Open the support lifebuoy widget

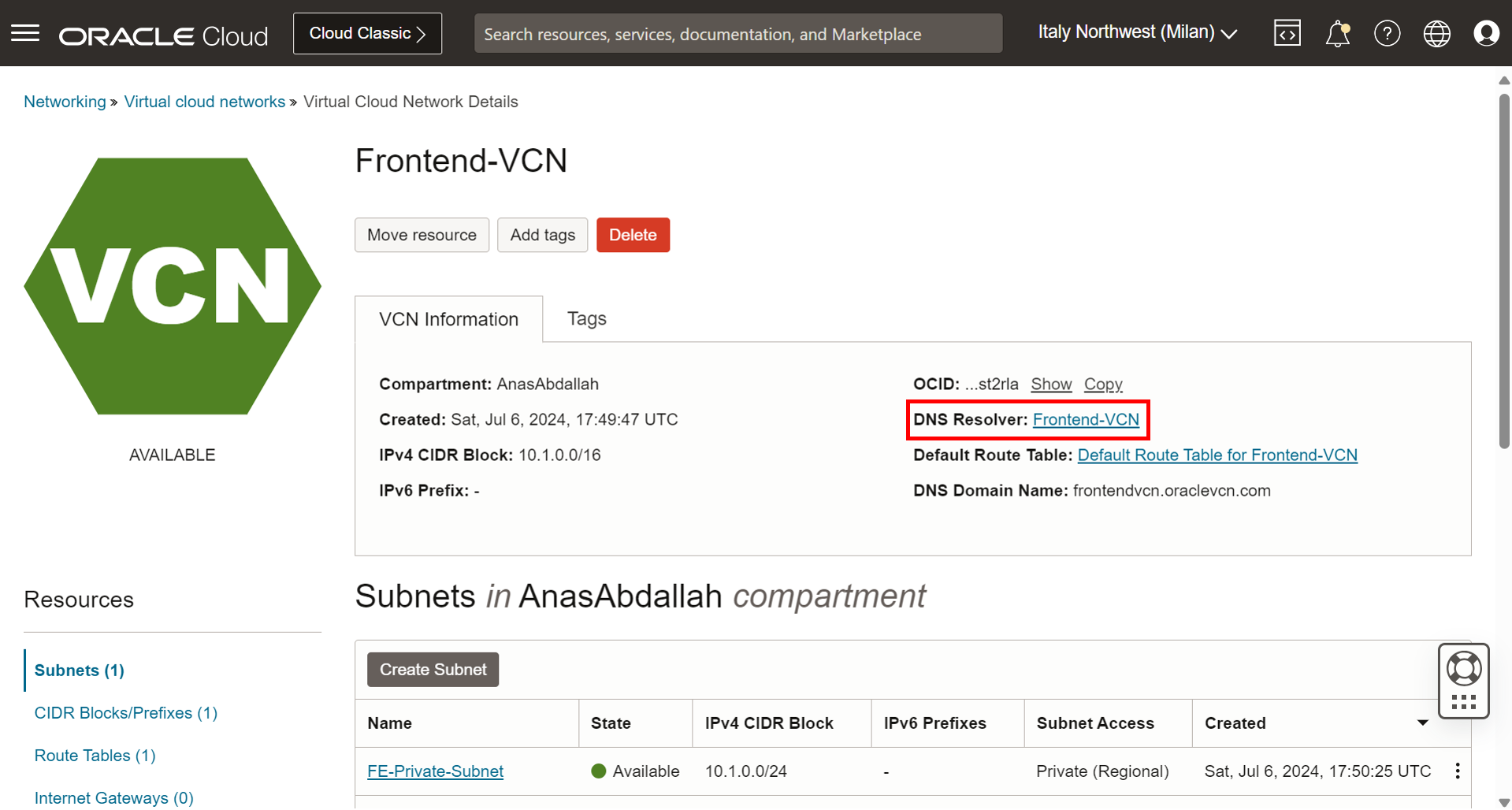click(1463, 669)
